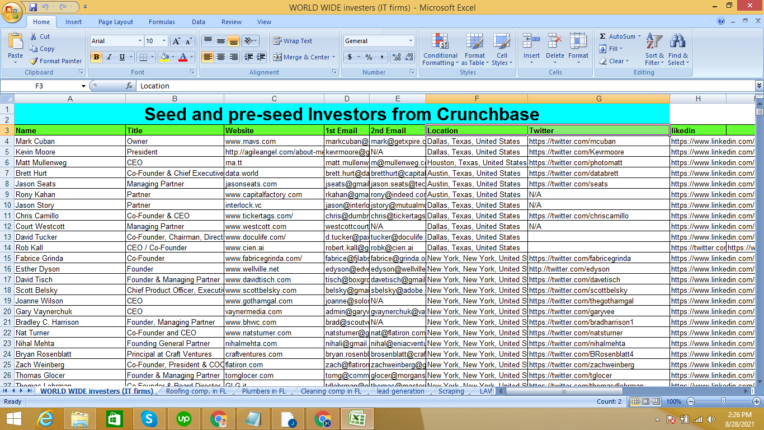Toggle Bottom Align

pos(233,41)
